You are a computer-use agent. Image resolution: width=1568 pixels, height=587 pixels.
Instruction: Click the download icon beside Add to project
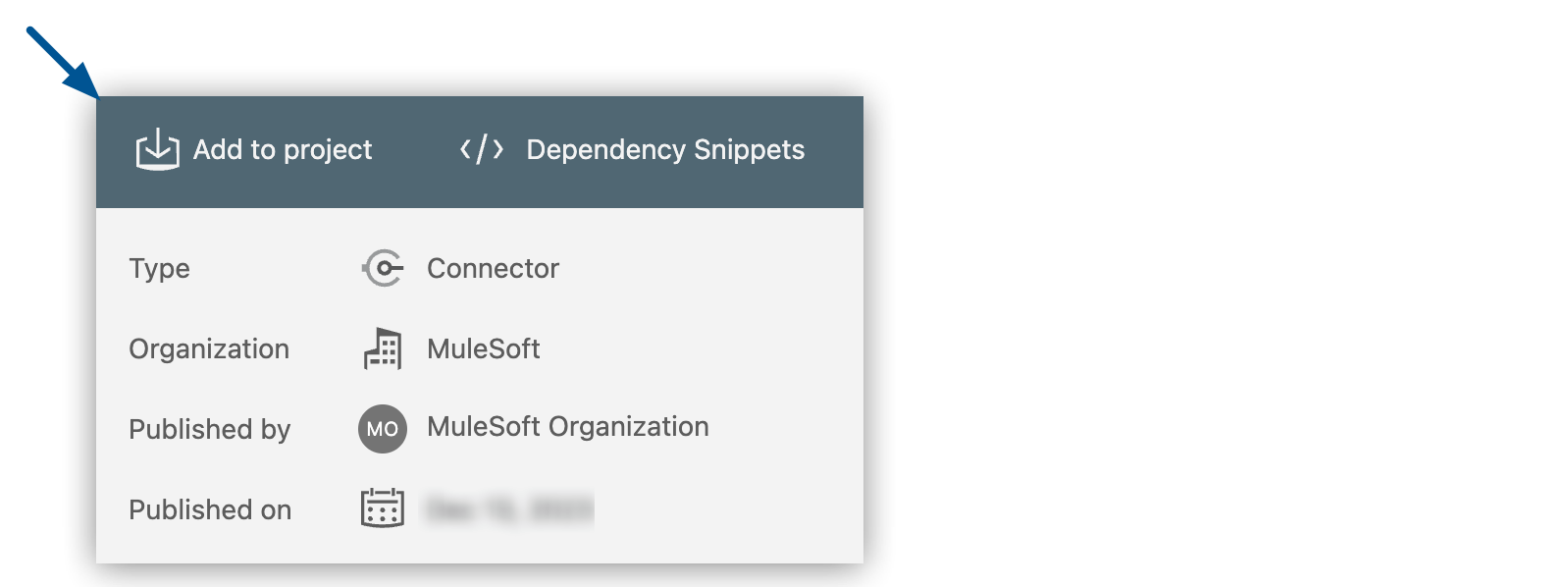(158, 150)
